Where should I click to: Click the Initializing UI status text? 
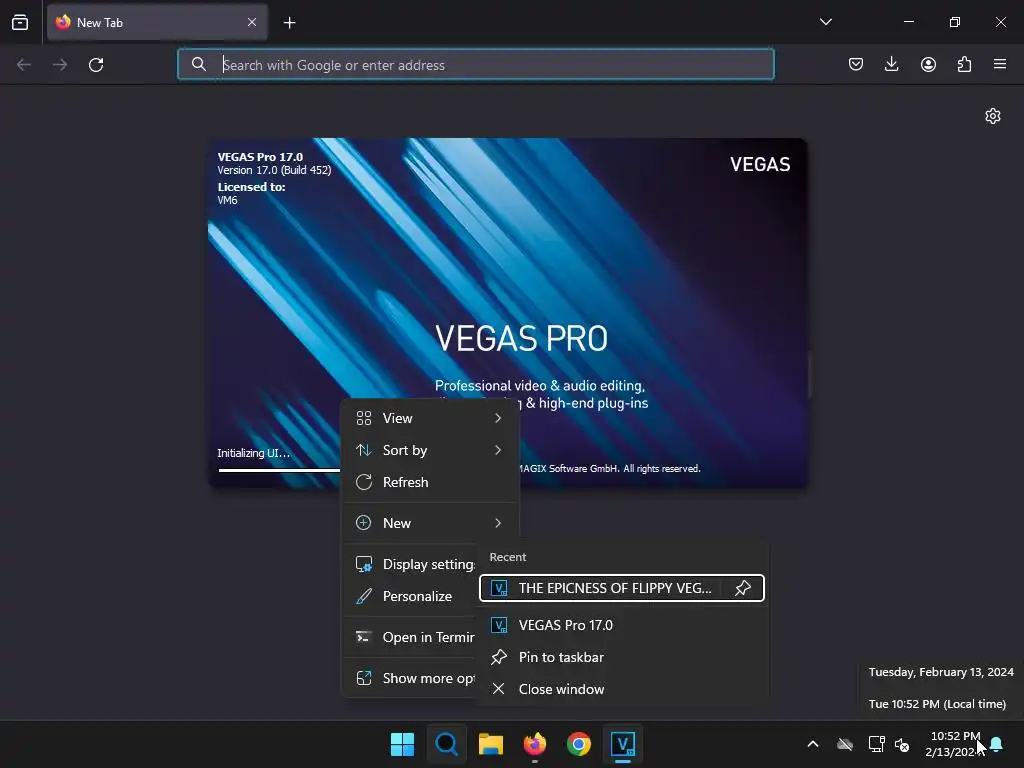click(253, 453)
